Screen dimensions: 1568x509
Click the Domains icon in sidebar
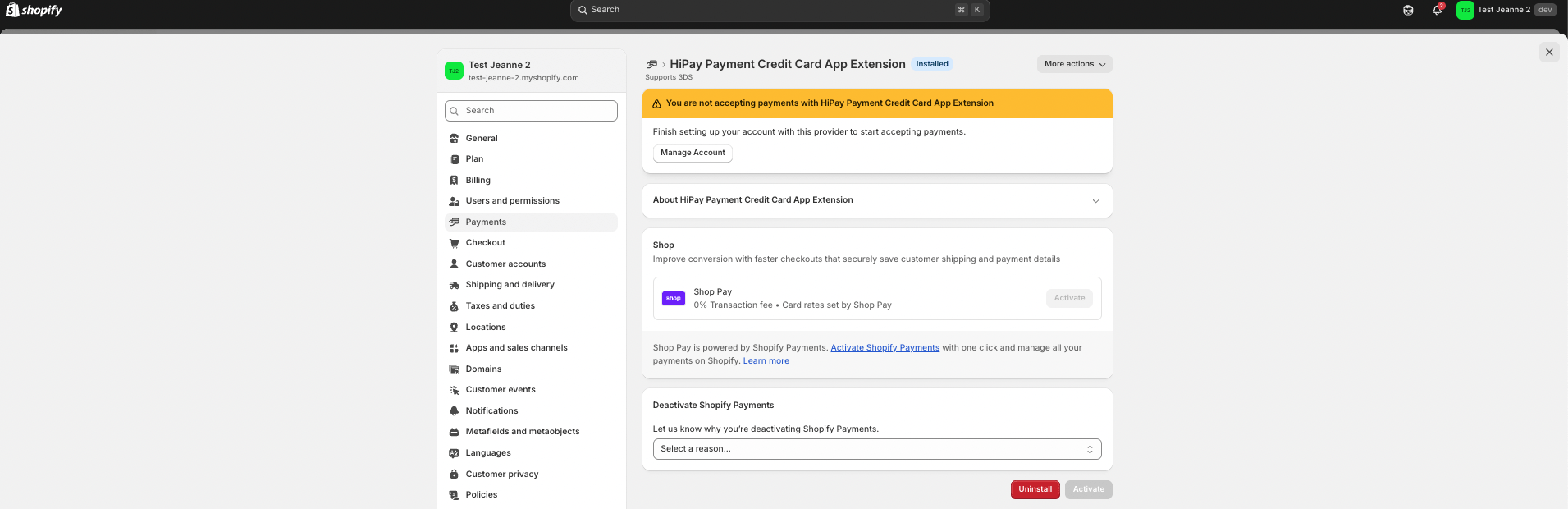click(454, 369)
